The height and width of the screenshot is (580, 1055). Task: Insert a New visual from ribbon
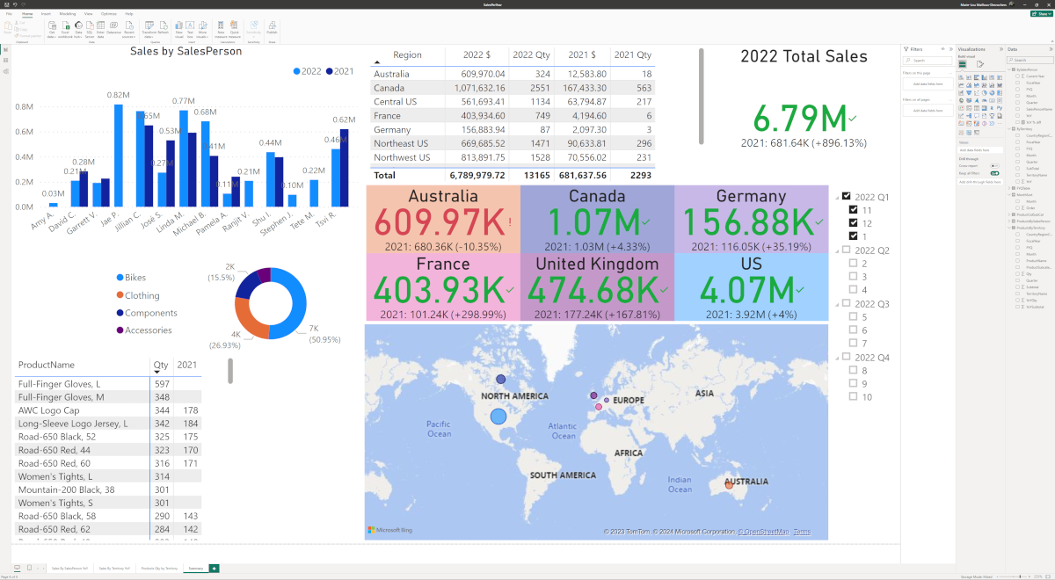179,30
